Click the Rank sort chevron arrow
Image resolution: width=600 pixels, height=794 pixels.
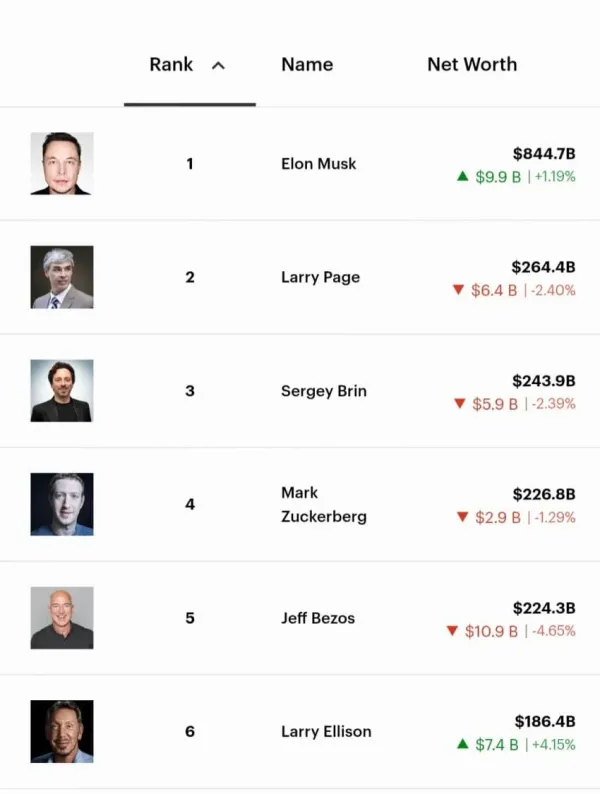click(218, 66)
